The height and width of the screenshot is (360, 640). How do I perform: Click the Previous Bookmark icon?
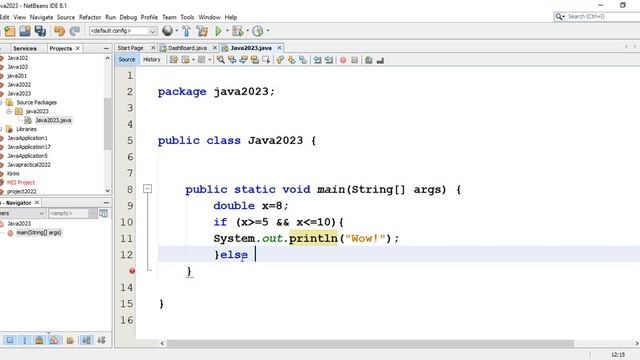(x=280, y=60)
